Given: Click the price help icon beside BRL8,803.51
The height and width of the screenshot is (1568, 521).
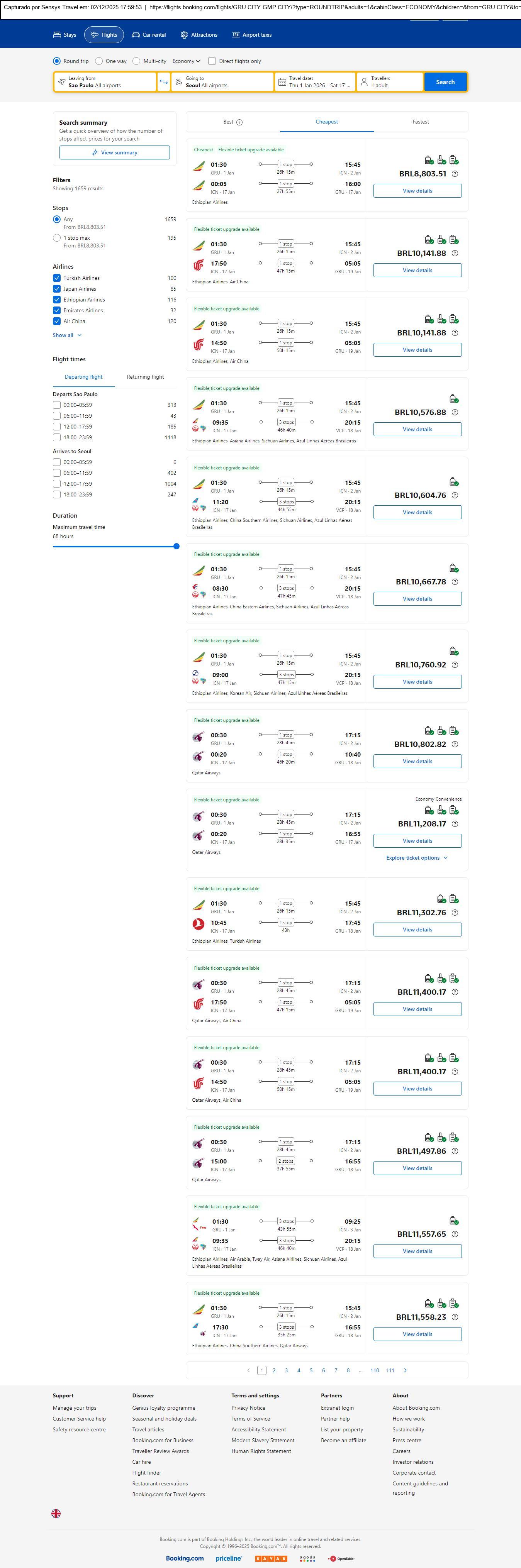Looking at the screenshot, I should click(455, 174).
